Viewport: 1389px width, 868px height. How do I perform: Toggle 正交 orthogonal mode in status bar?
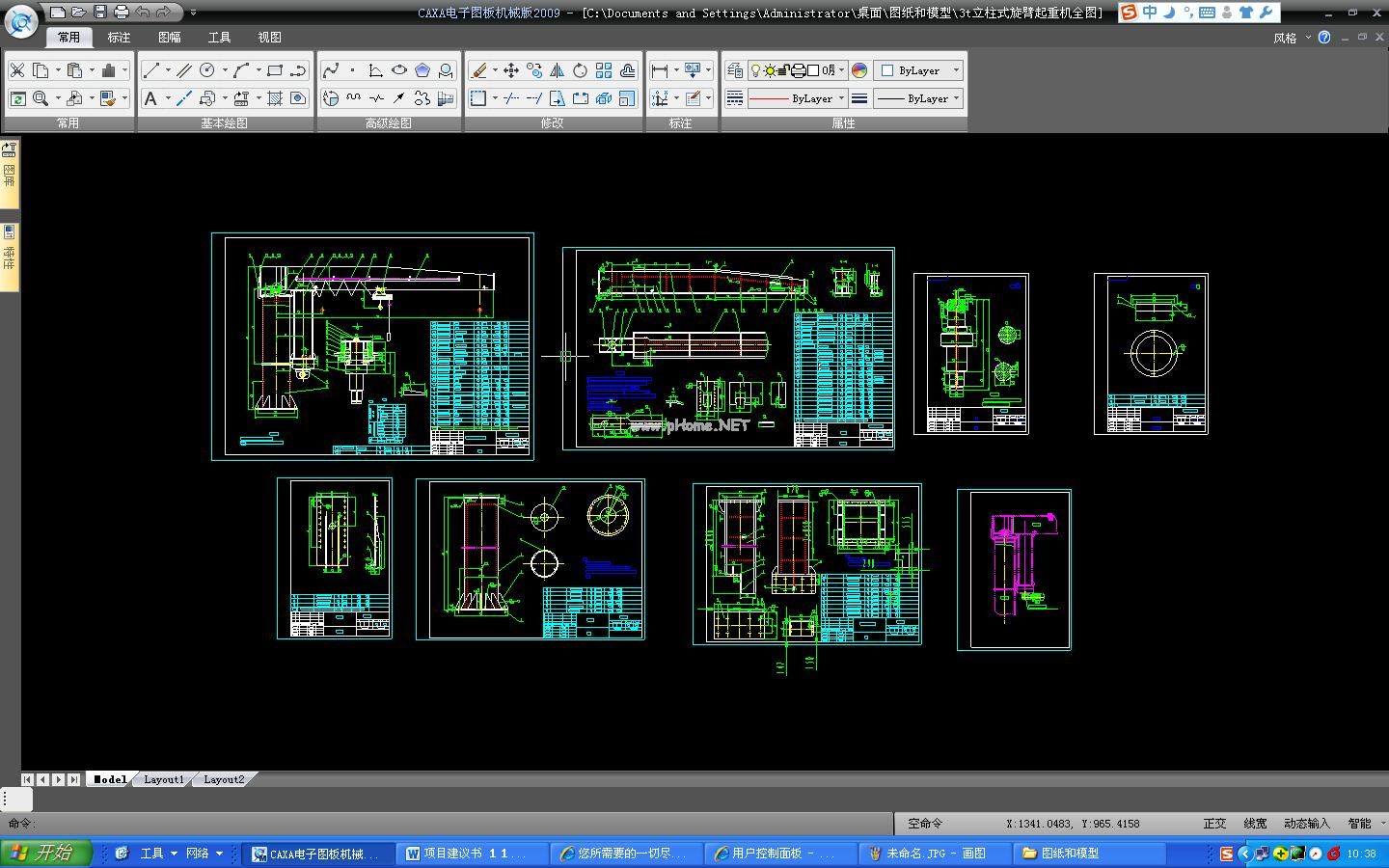(1214, 824)
